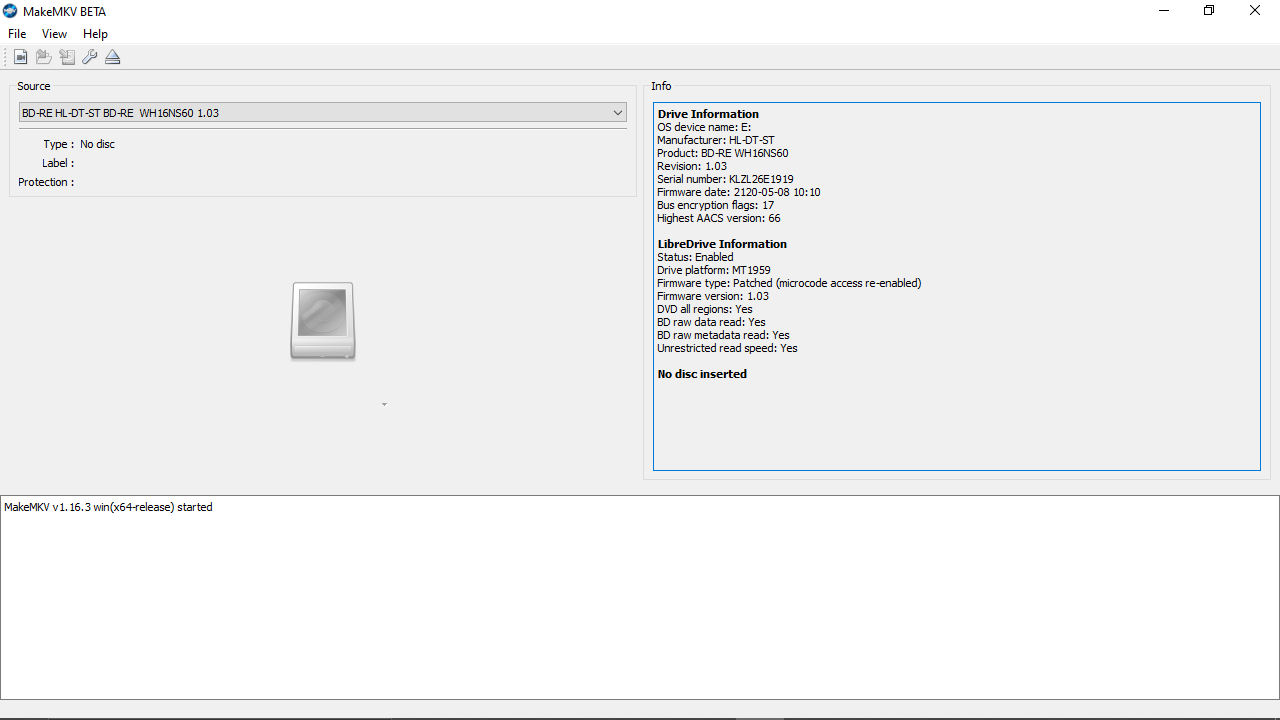
Task: Click the 'Type : No disc' text
Action: point(79,144)
